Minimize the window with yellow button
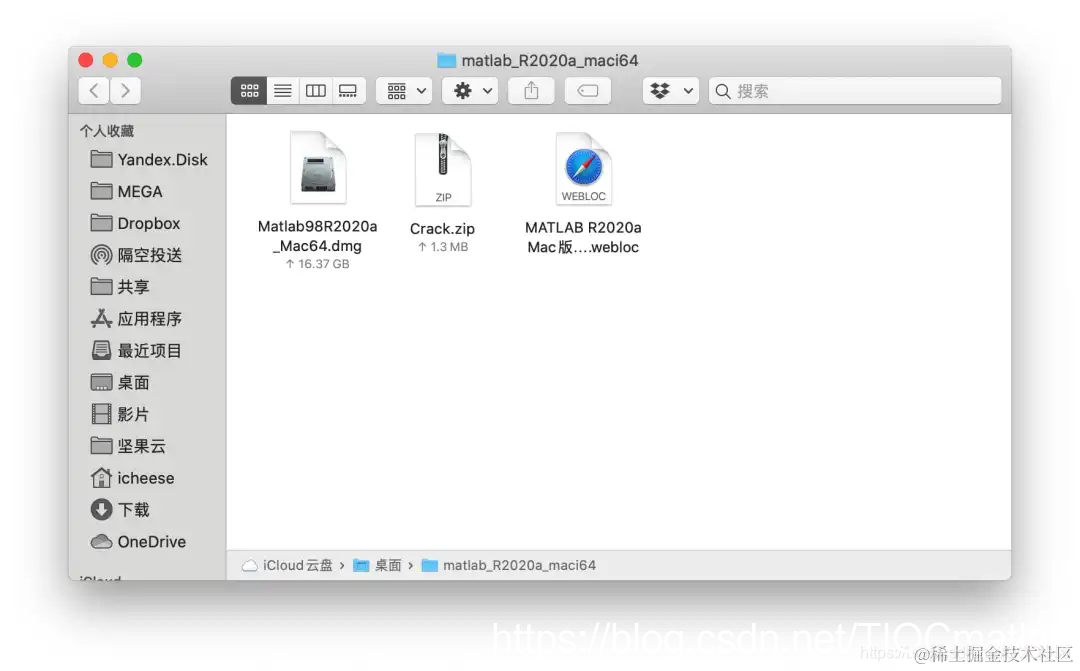The height and width of the screenshot is (671, 1080). (x=110, y=60)
